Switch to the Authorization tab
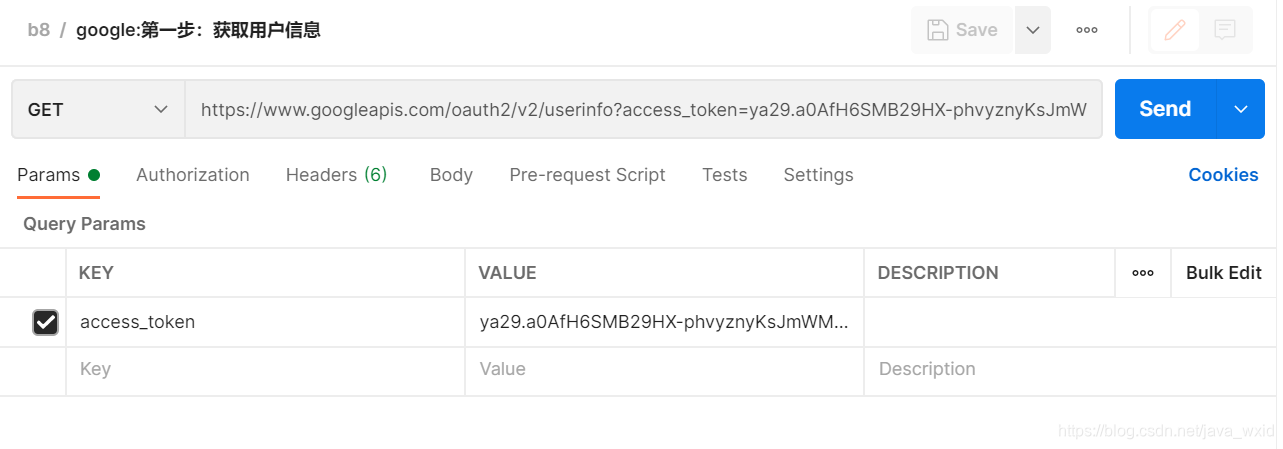Screen dimensions: 1283x449 tap(193, 175)
